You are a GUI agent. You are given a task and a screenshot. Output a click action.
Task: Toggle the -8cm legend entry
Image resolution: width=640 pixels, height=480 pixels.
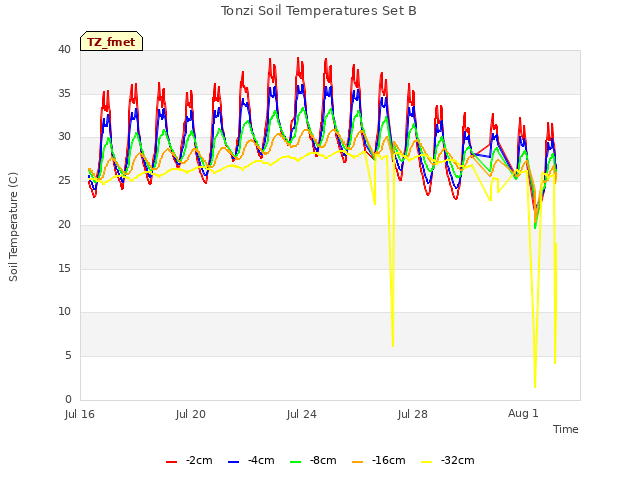point(313,460)
